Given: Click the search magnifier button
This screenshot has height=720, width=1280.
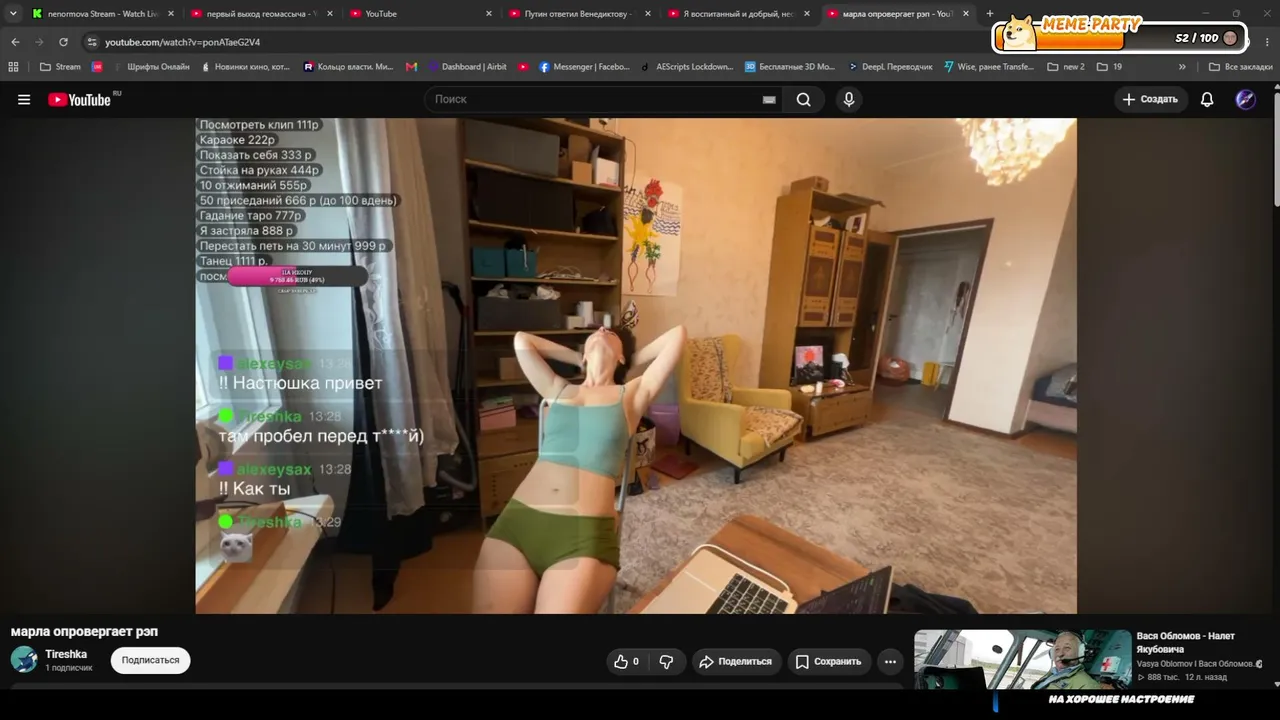Looking at the screenshot, I should coord(803,99).
